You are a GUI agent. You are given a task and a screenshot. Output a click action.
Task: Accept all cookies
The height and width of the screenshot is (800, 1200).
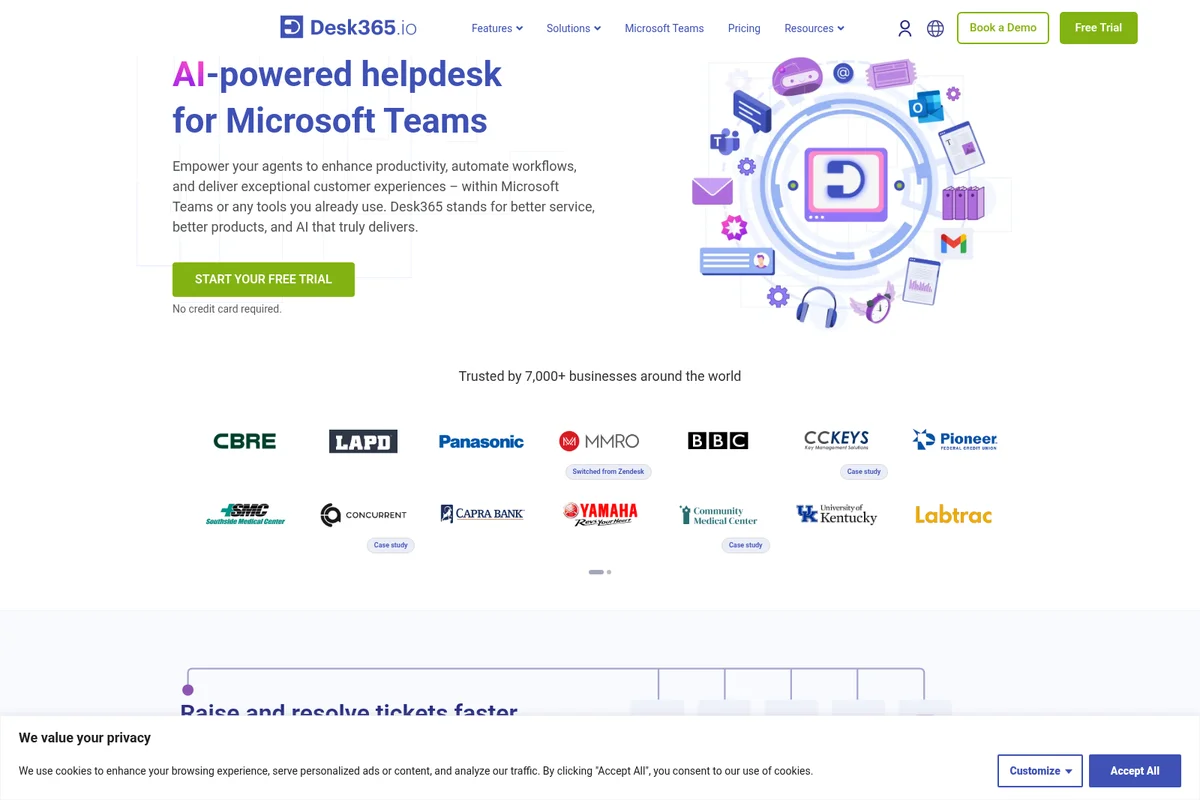point(1135,770)
